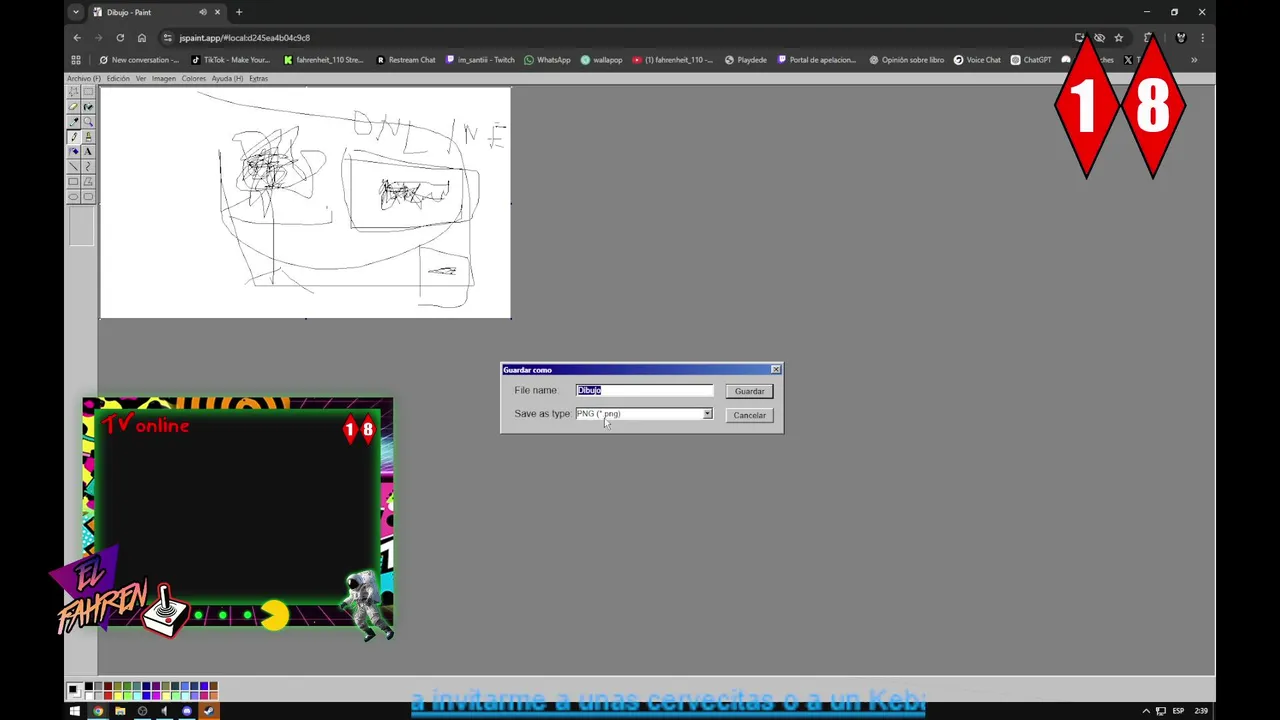Select the Rectangle shape tool
Viewport: 1280px width, 720px height.
[x=73, y=181]
